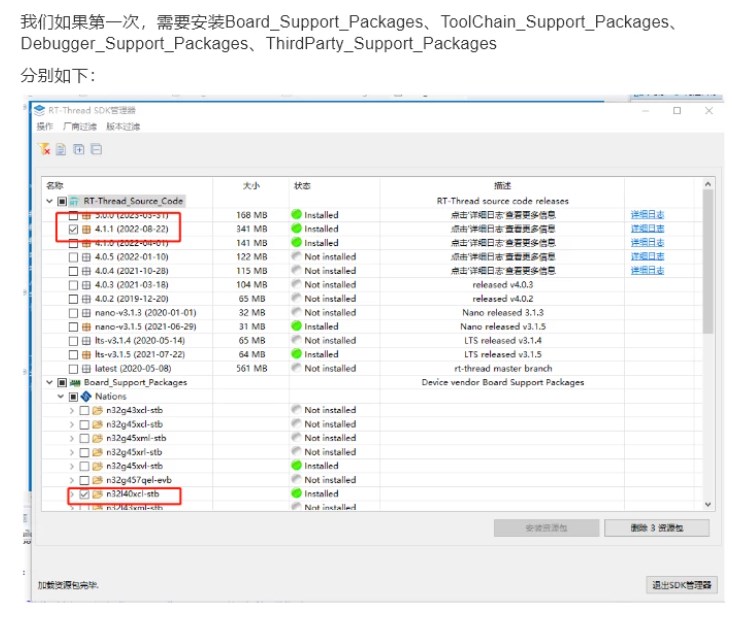732x627 pixels.
Task: Click the 退出SDK管理器 button
Action: point(682,585)
